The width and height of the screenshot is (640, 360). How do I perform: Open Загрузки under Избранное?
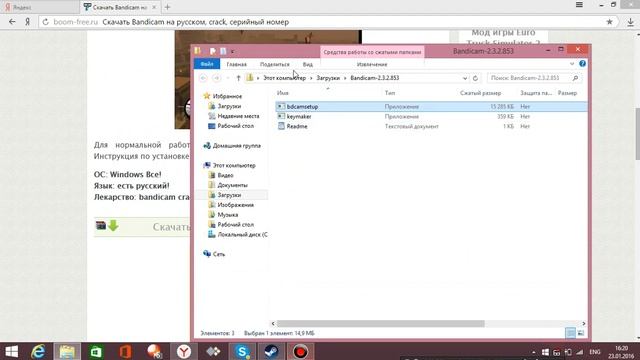point(229,106)
